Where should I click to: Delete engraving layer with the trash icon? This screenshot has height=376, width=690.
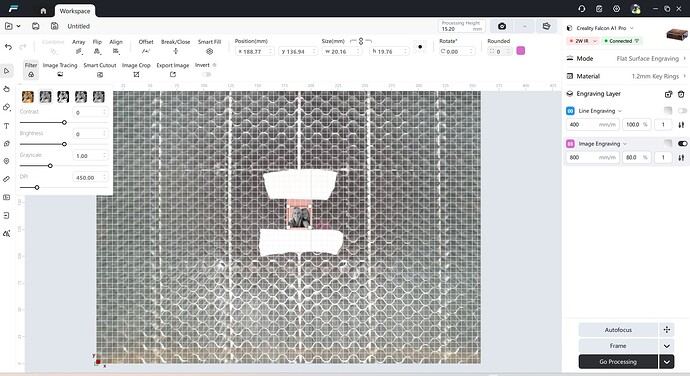pos(681,94)
